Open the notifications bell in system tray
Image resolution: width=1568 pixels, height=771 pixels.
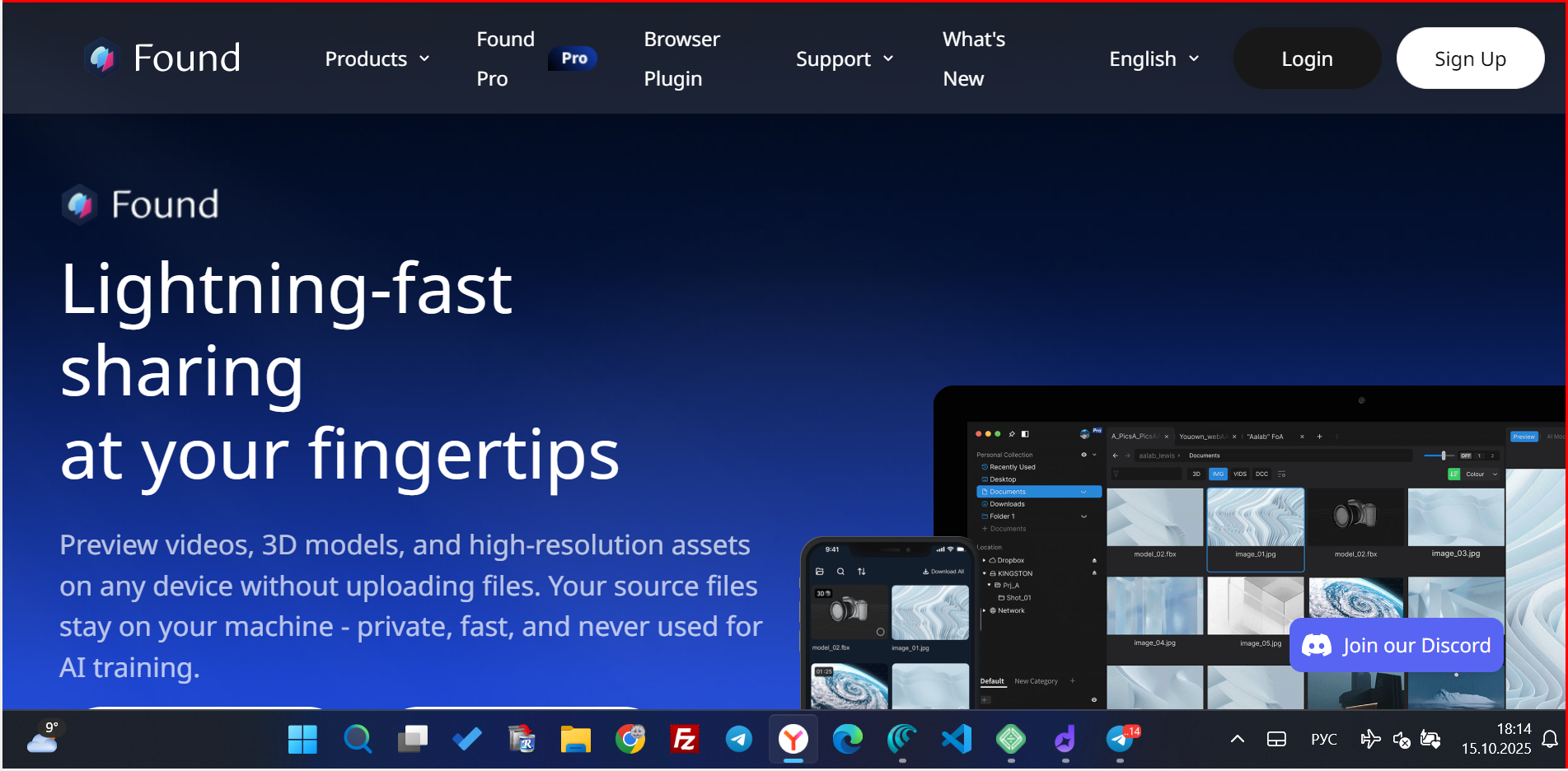coord(1550,739)
